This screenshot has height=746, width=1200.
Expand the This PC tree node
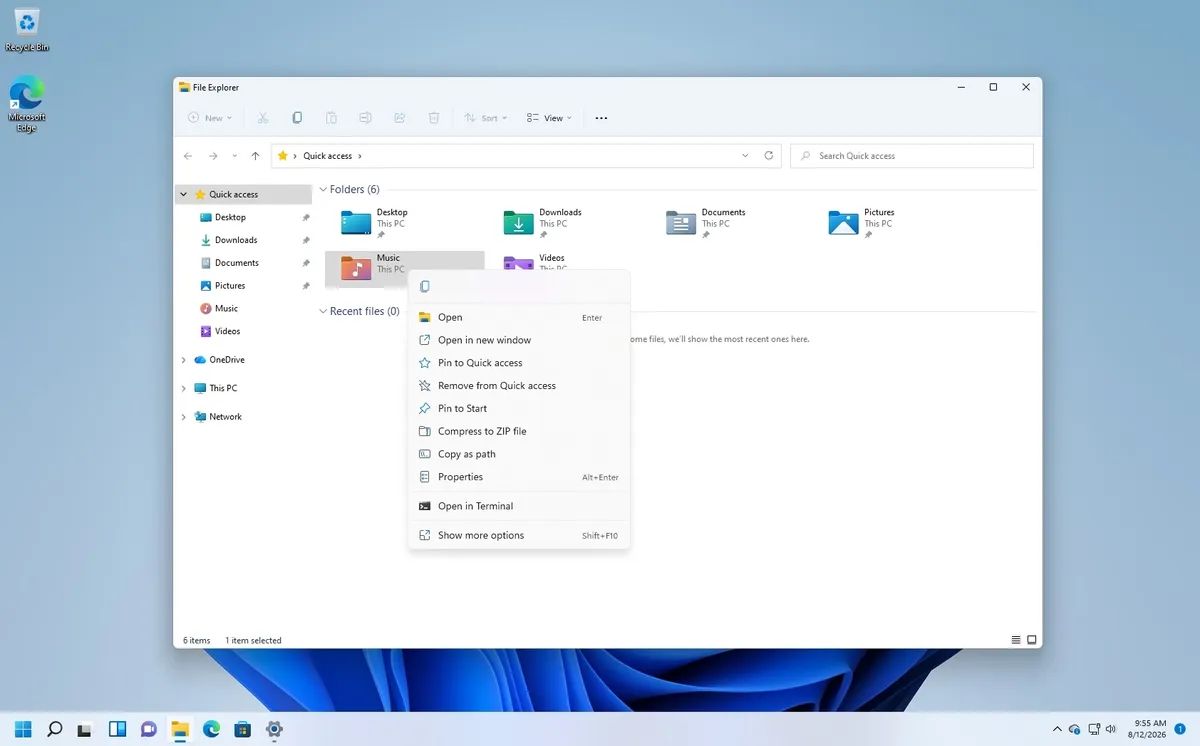pyautogui.click(x=183, y=388)
